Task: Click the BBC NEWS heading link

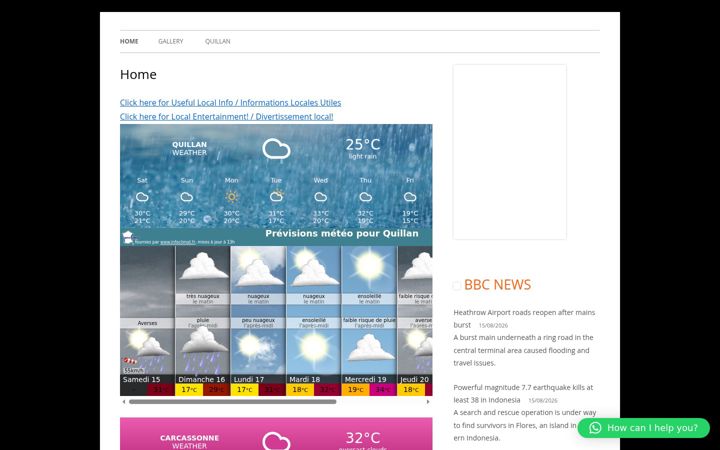Action: pos(497,285)
